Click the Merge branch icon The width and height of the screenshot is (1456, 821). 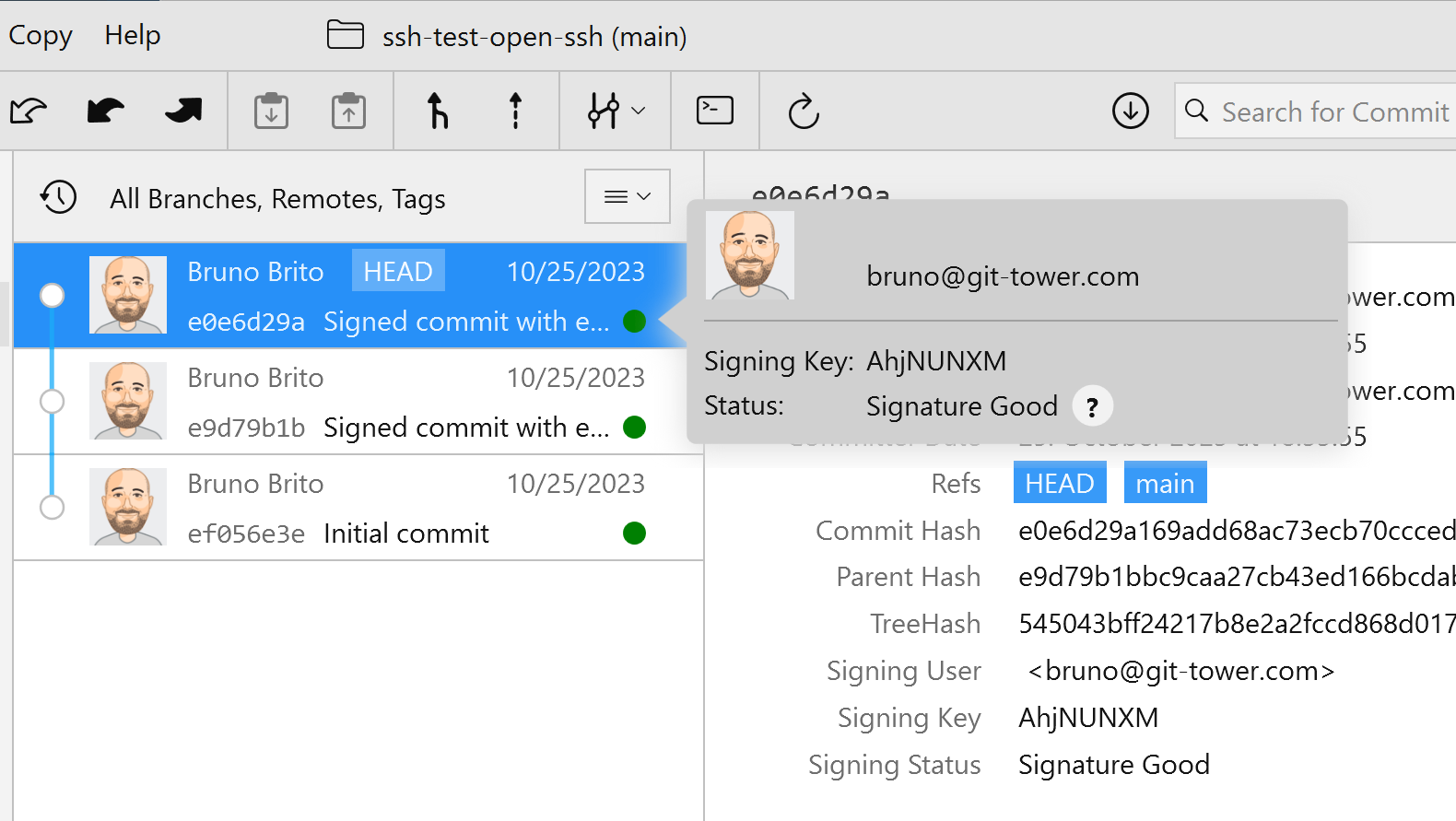(438, 111)
